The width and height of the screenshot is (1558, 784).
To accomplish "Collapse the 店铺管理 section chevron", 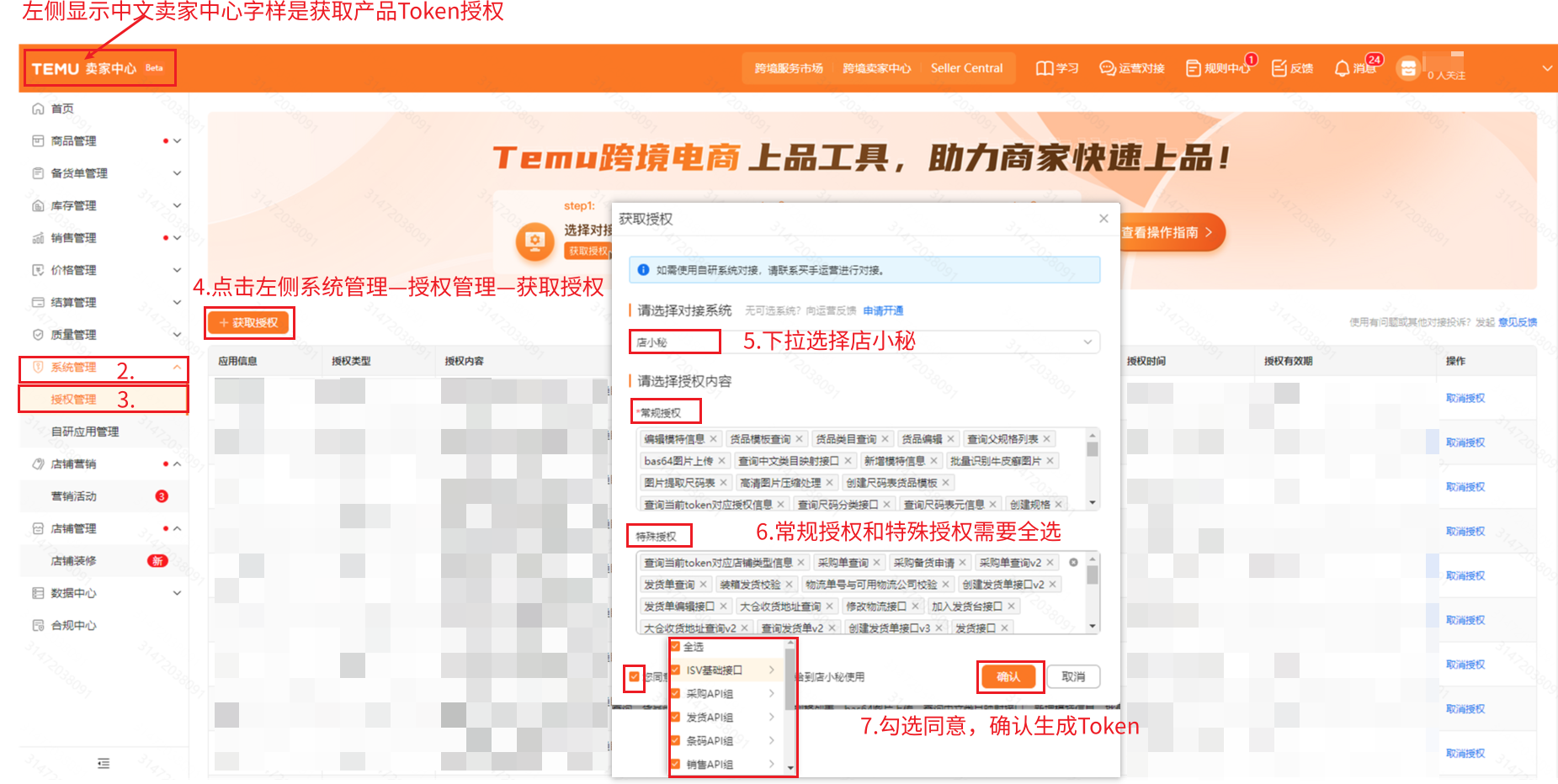I will tap(177, 528).
